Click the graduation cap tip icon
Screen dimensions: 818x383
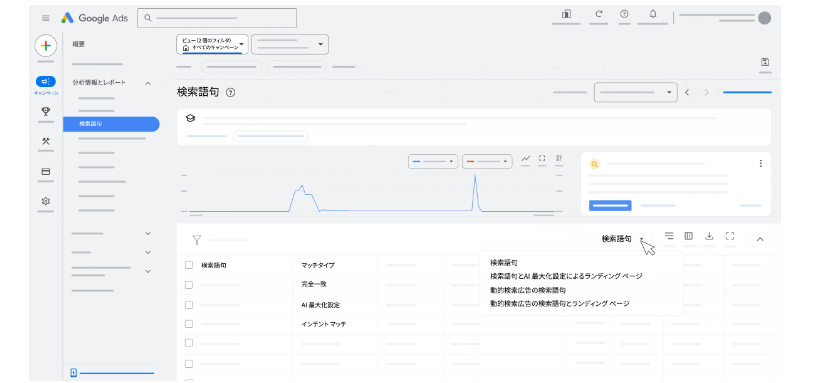[x=190, y=118]
